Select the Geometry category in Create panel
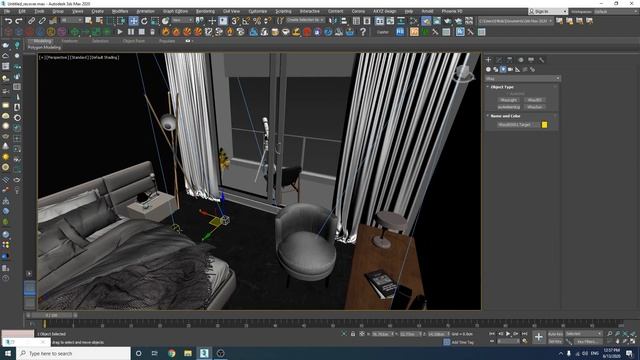Viewport: 640px width, 360px height. pos(488,69)
